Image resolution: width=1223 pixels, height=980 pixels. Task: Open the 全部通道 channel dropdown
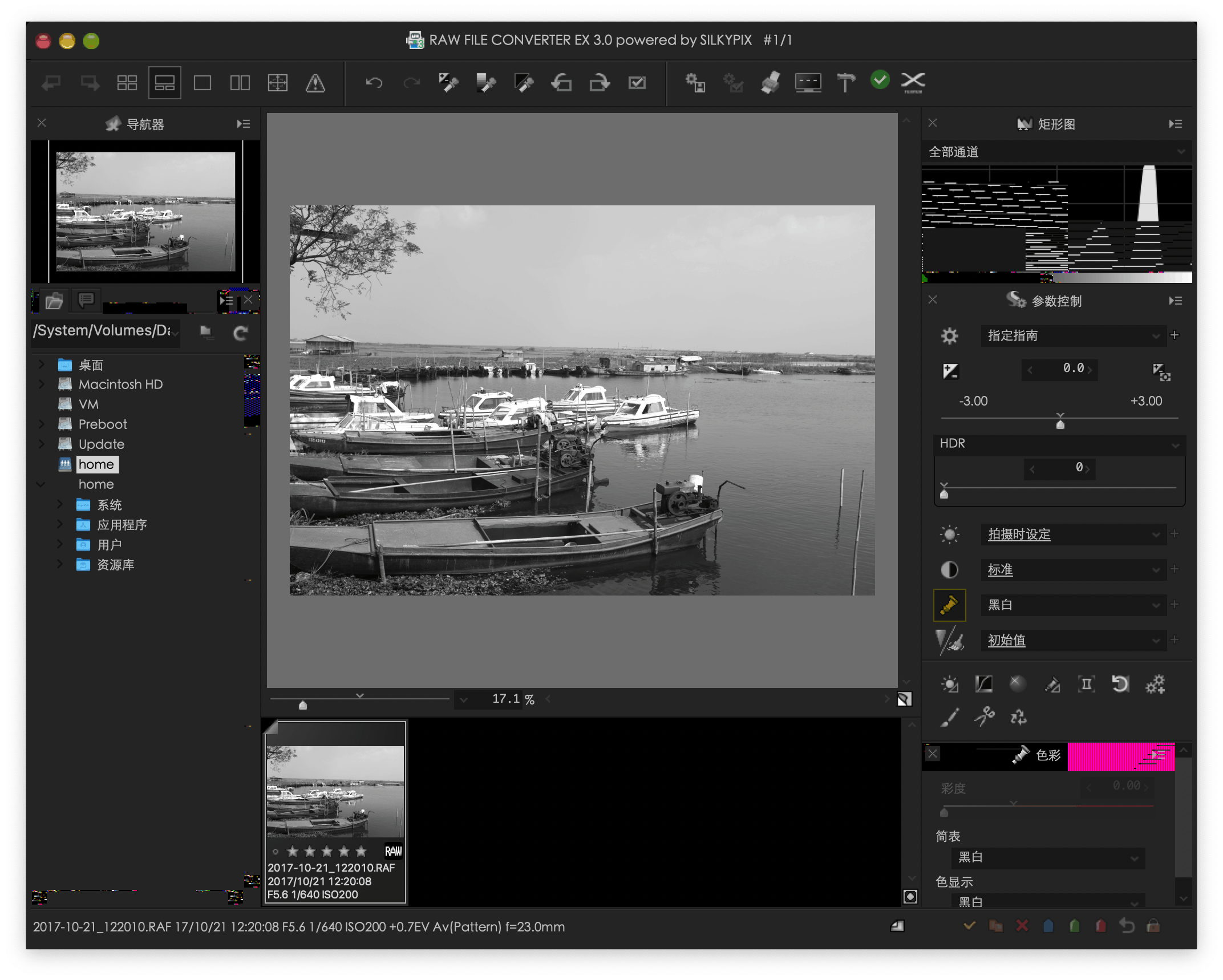pyautogui.click(x=1056, y=152)
